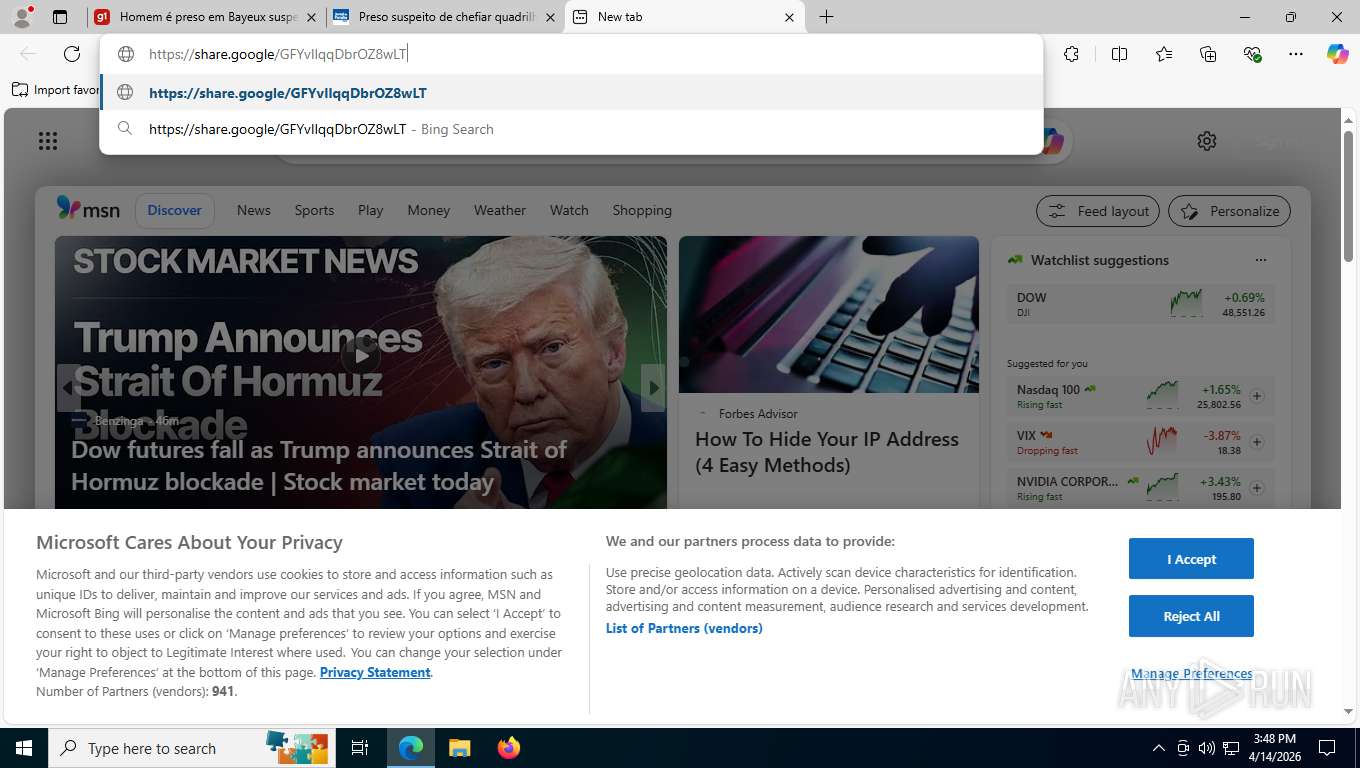1360x768 pixels.
Task: Open the Windows Start menu
Action: [x=23, y=748]
